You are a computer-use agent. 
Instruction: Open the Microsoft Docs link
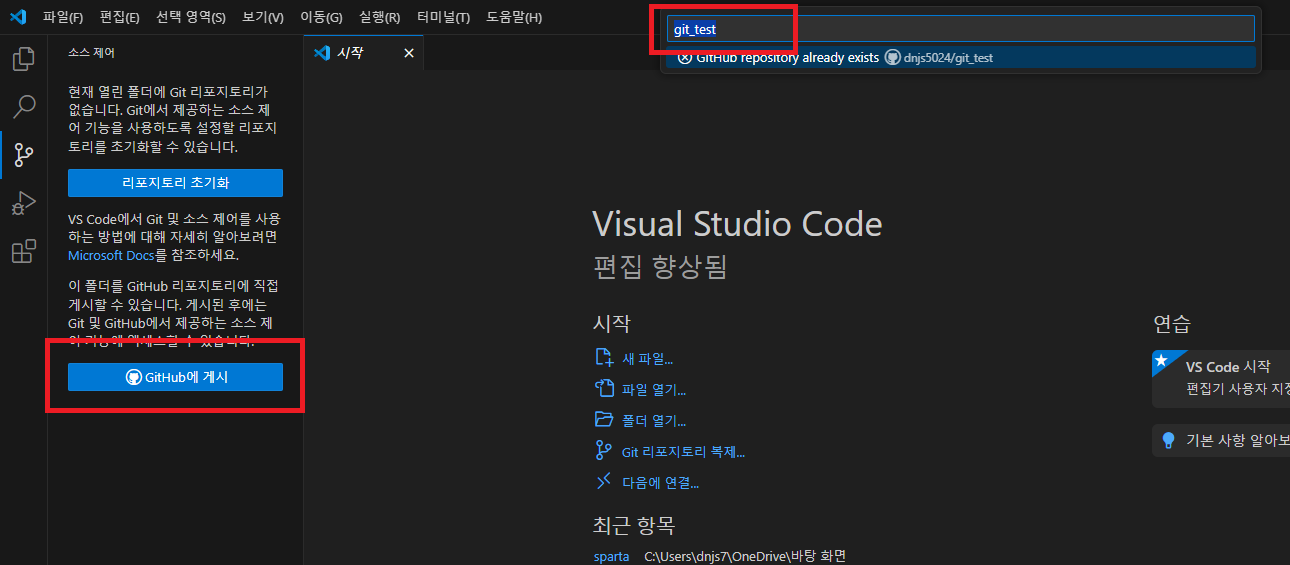(111, 255)
